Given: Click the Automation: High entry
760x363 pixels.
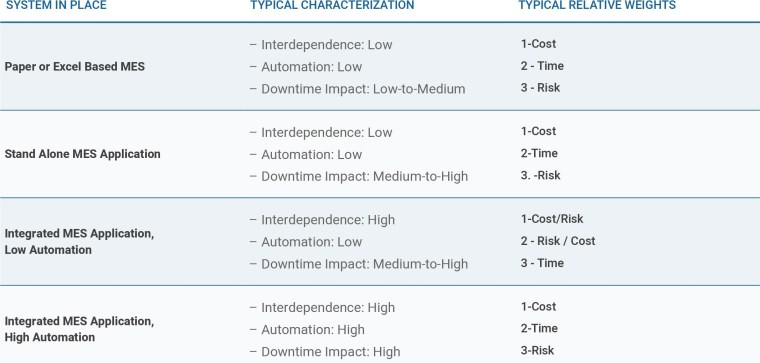Looking at the screenshot, I should click(x=313, y=330).
